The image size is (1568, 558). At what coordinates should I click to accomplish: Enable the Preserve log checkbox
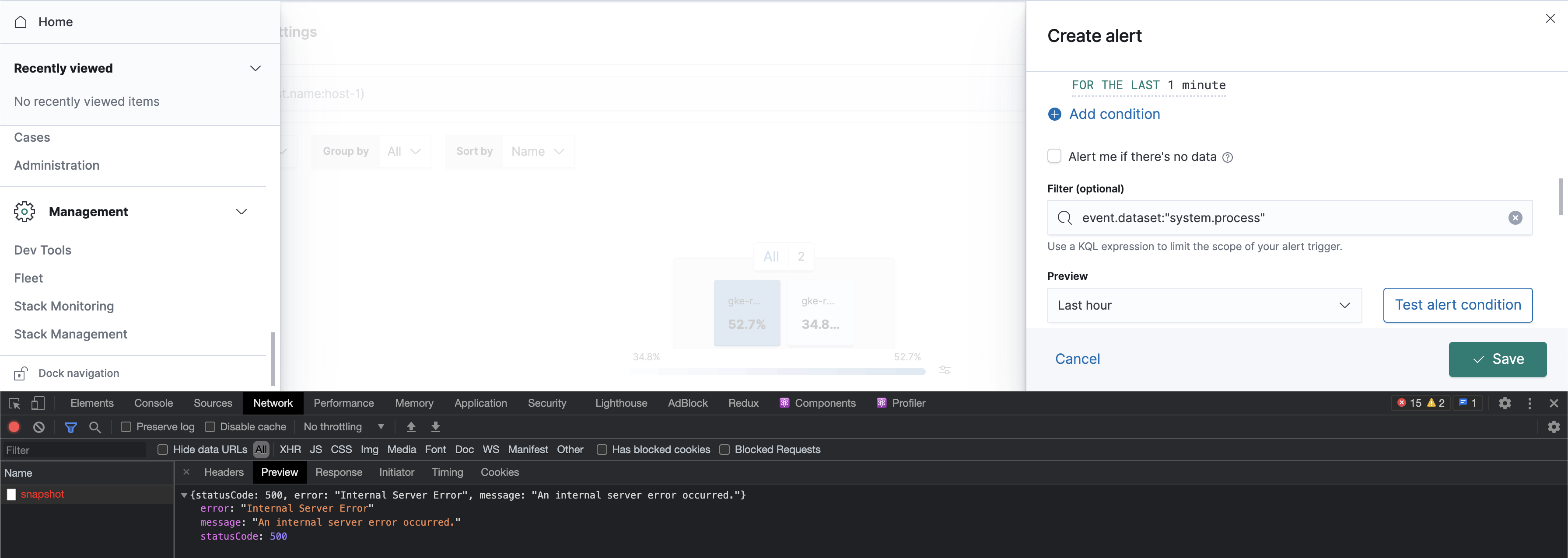(126, 426)
